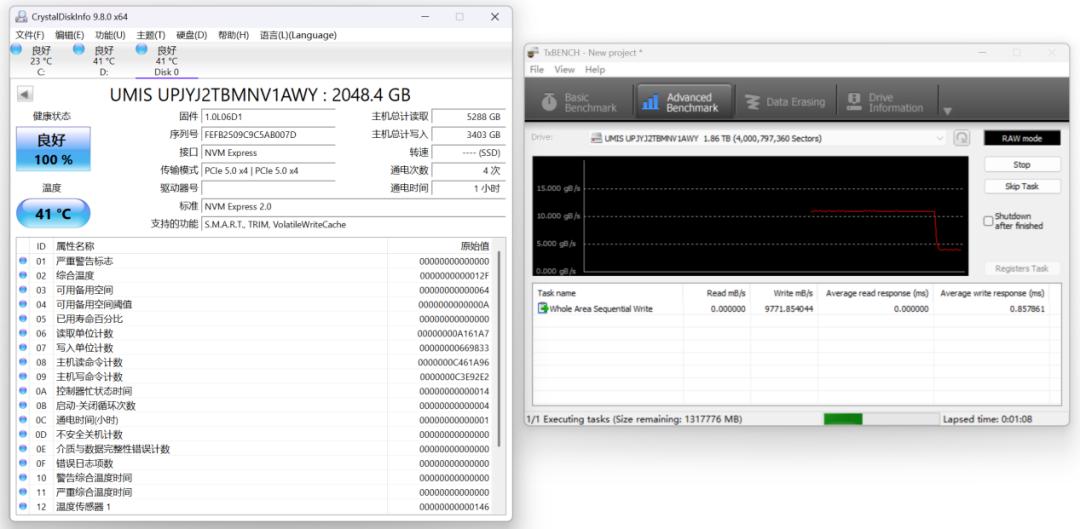The width and height of the screenshot is (1080, 529).
Task: Click the Registers Task button
Action: point(1022,269)
